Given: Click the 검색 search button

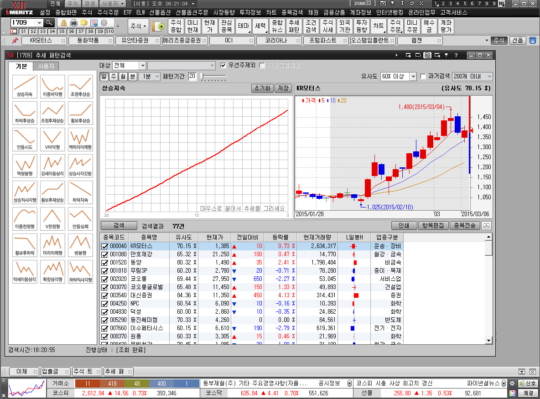Looking at the screenshot, I should [119, 226].
